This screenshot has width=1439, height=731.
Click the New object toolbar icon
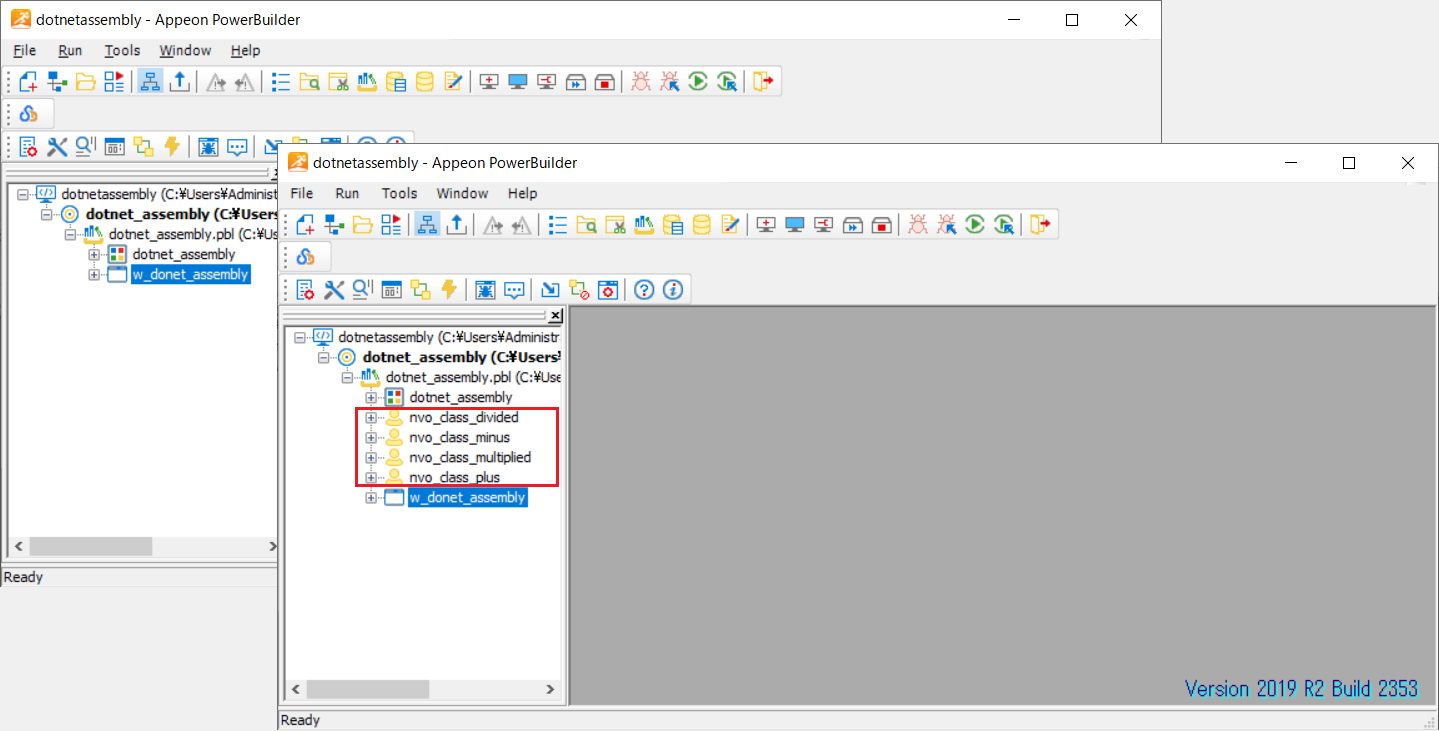click(304, 224)
